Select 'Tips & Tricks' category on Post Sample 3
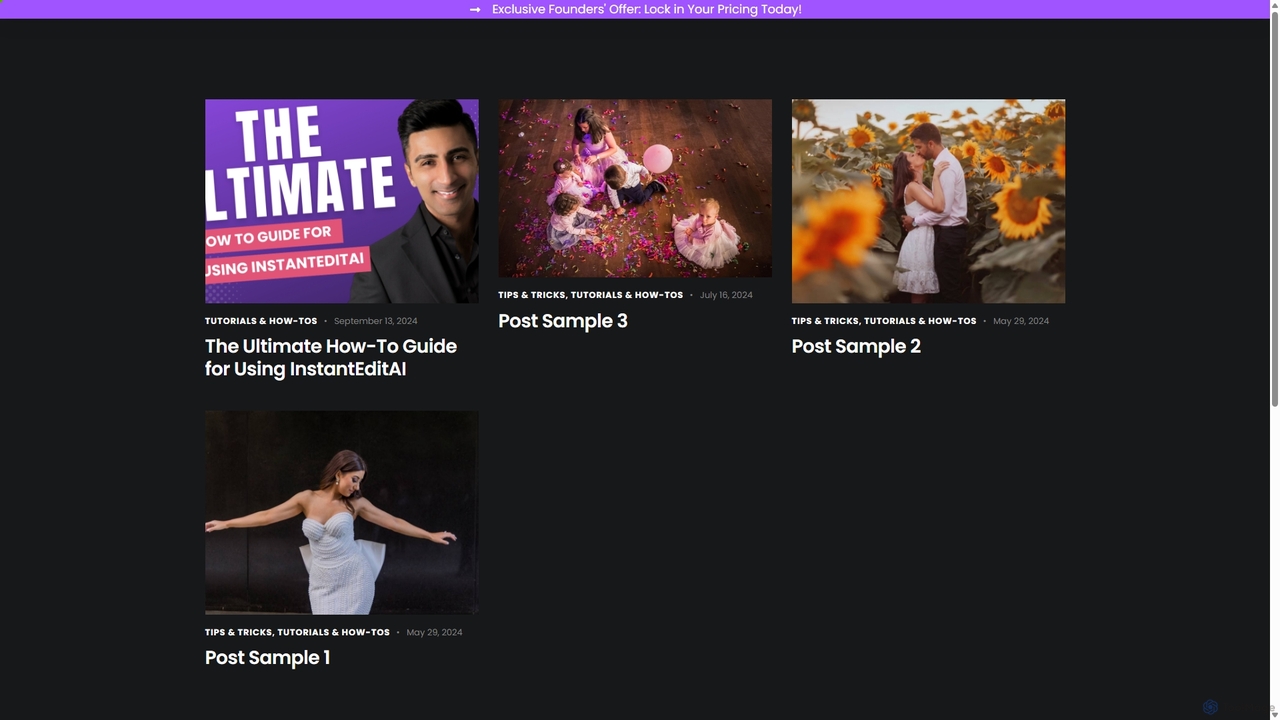The height and width of the screenshot is (720, 1280). pos(532,295)
